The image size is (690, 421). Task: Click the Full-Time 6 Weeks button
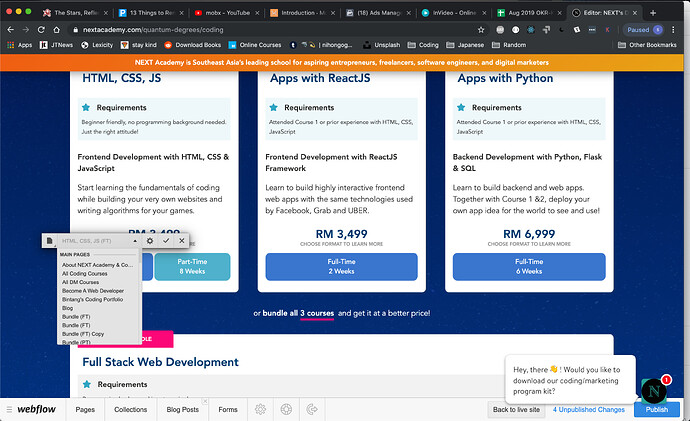[529, 267]
